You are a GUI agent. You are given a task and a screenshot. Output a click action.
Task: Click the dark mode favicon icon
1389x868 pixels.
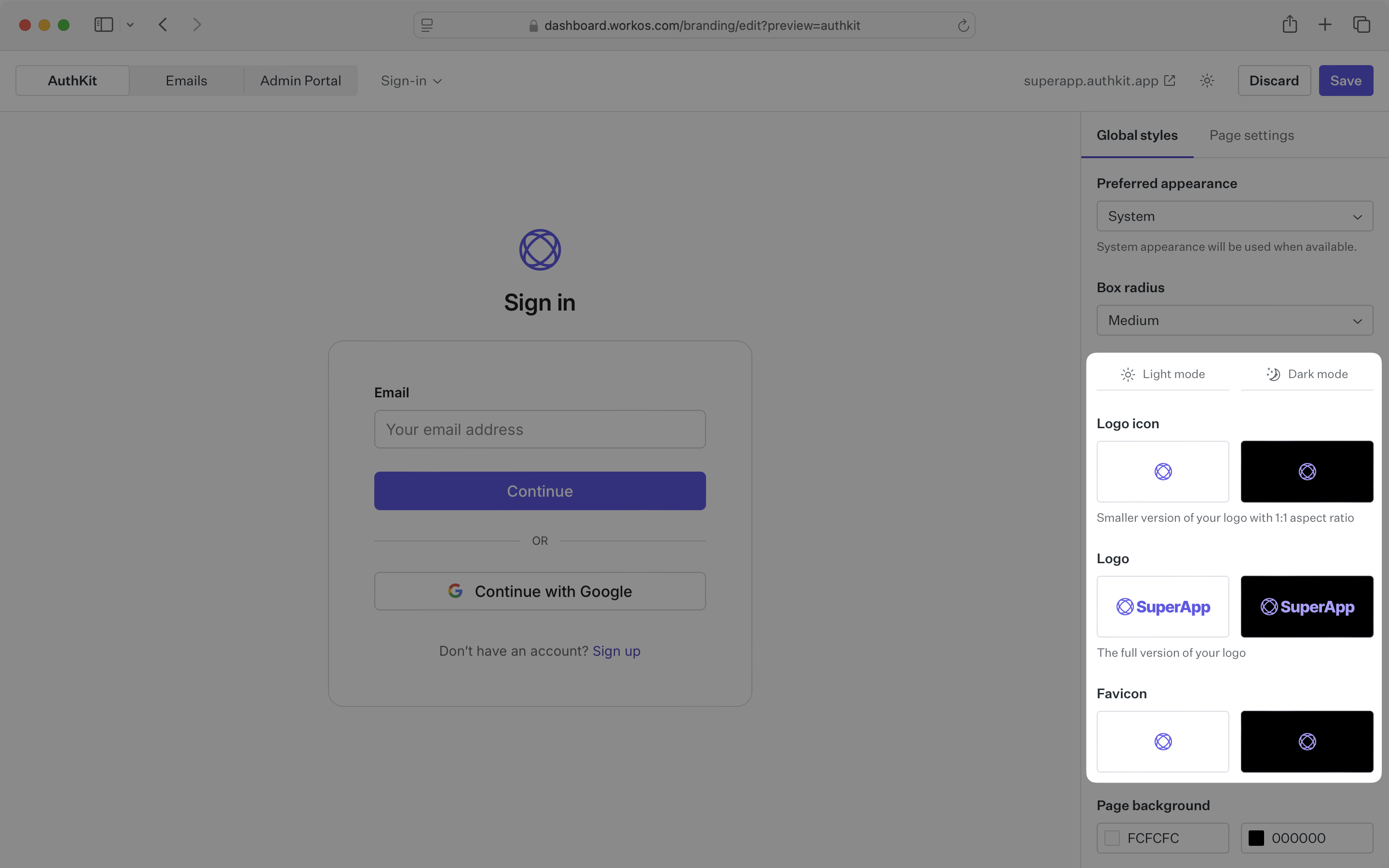[x=1306, y=741]
